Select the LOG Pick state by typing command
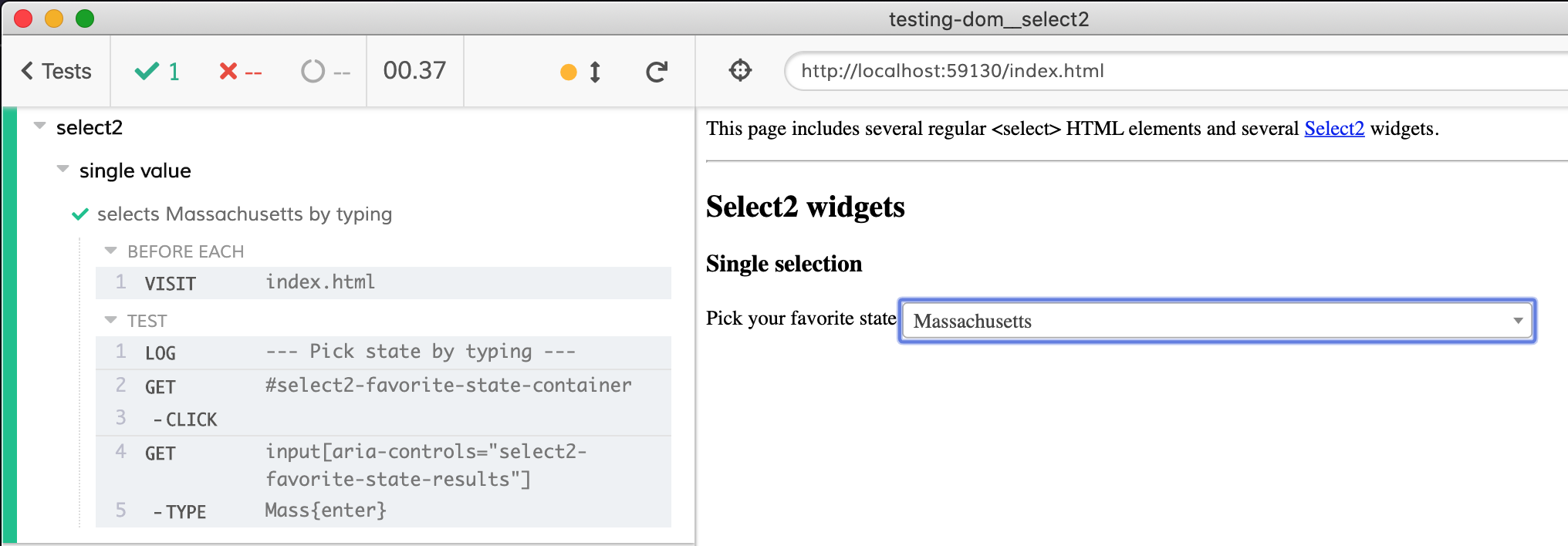The height and width of the screenshot is (546, 1568). point(383,352)
